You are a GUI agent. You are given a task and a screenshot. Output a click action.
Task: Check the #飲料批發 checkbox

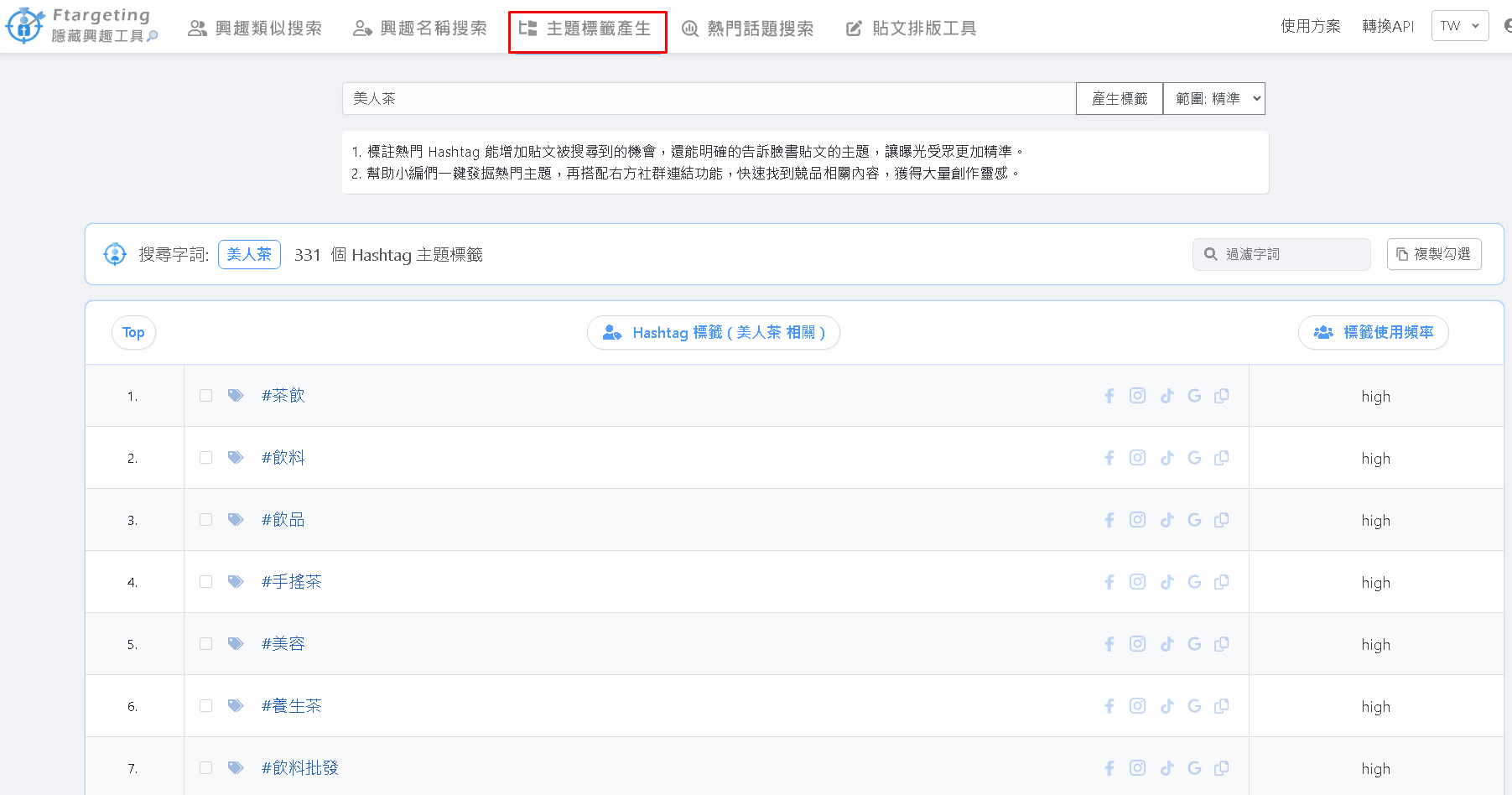click(205, 767)
